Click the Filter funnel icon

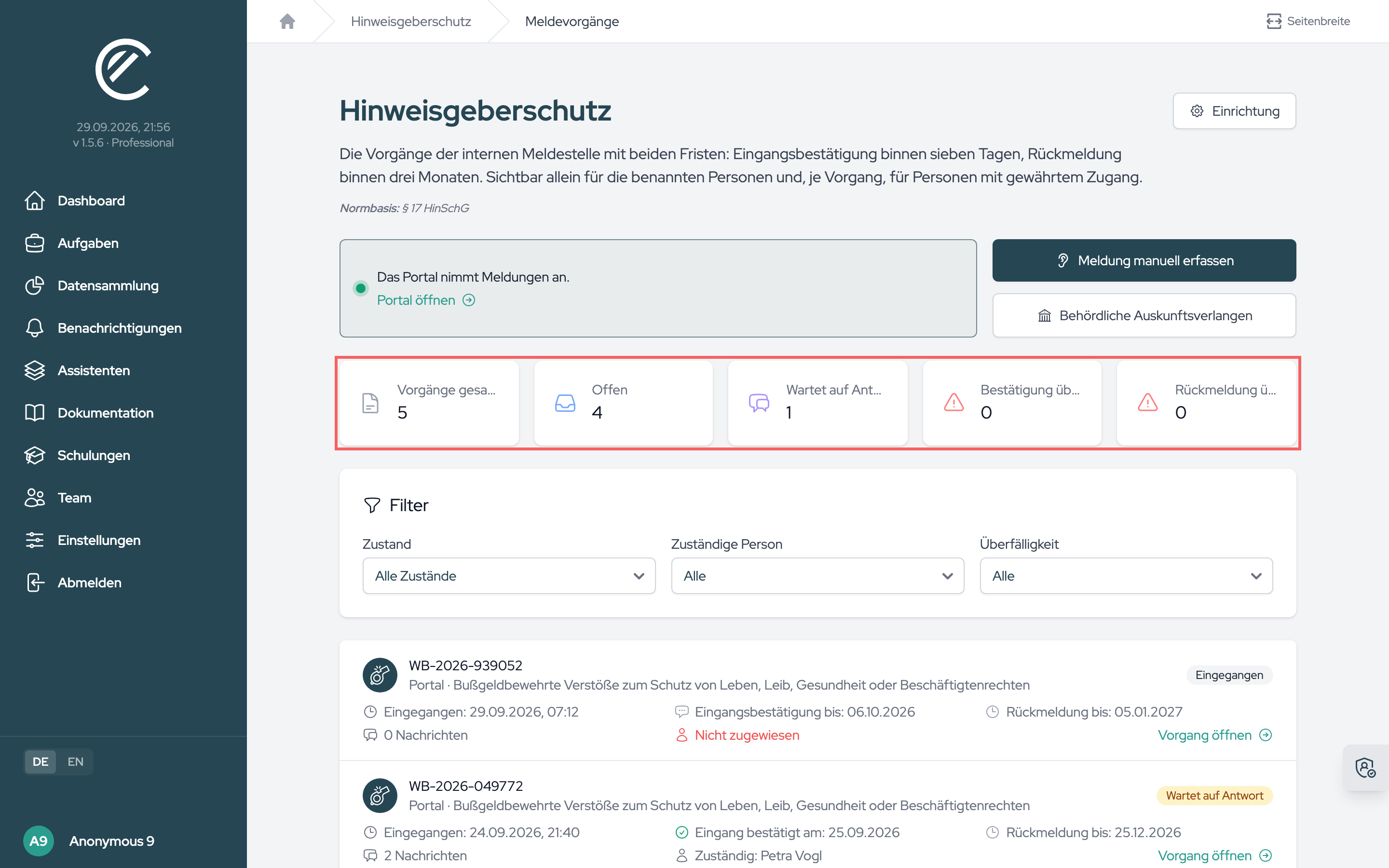372,505
